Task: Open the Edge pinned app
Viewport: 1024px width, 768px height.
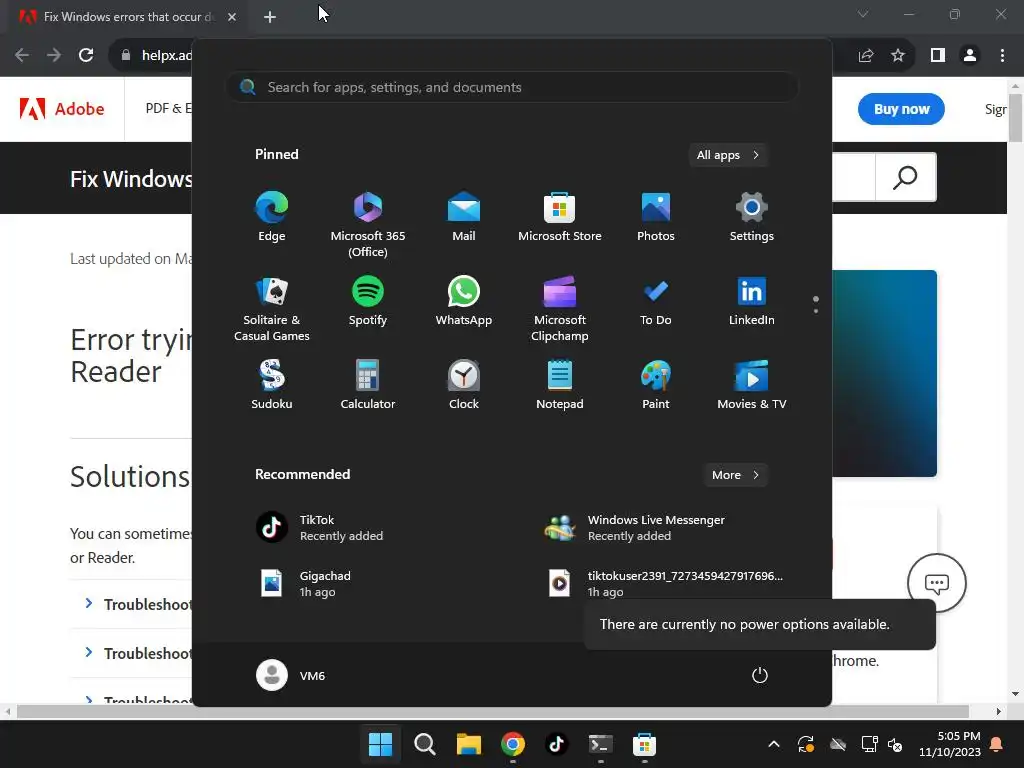Action: [272, 217]
